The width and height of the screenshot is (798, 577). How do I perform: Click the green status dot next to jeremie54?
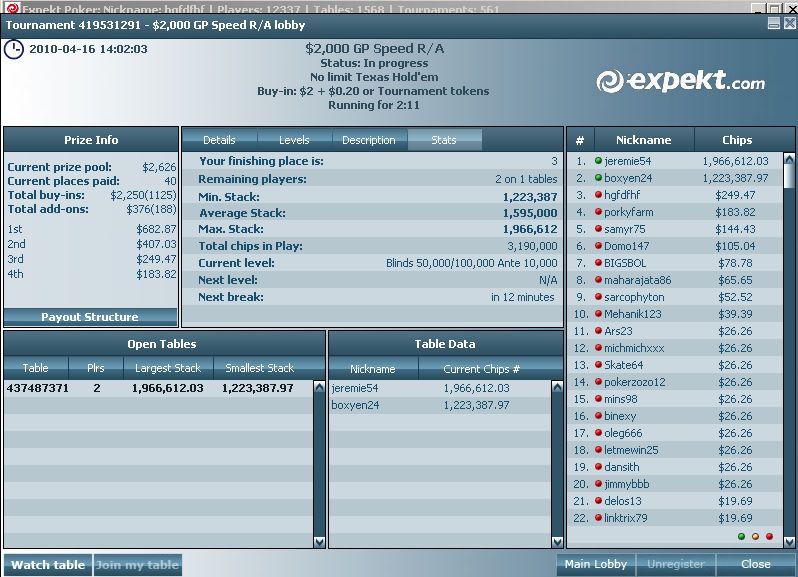pos(598,161)
